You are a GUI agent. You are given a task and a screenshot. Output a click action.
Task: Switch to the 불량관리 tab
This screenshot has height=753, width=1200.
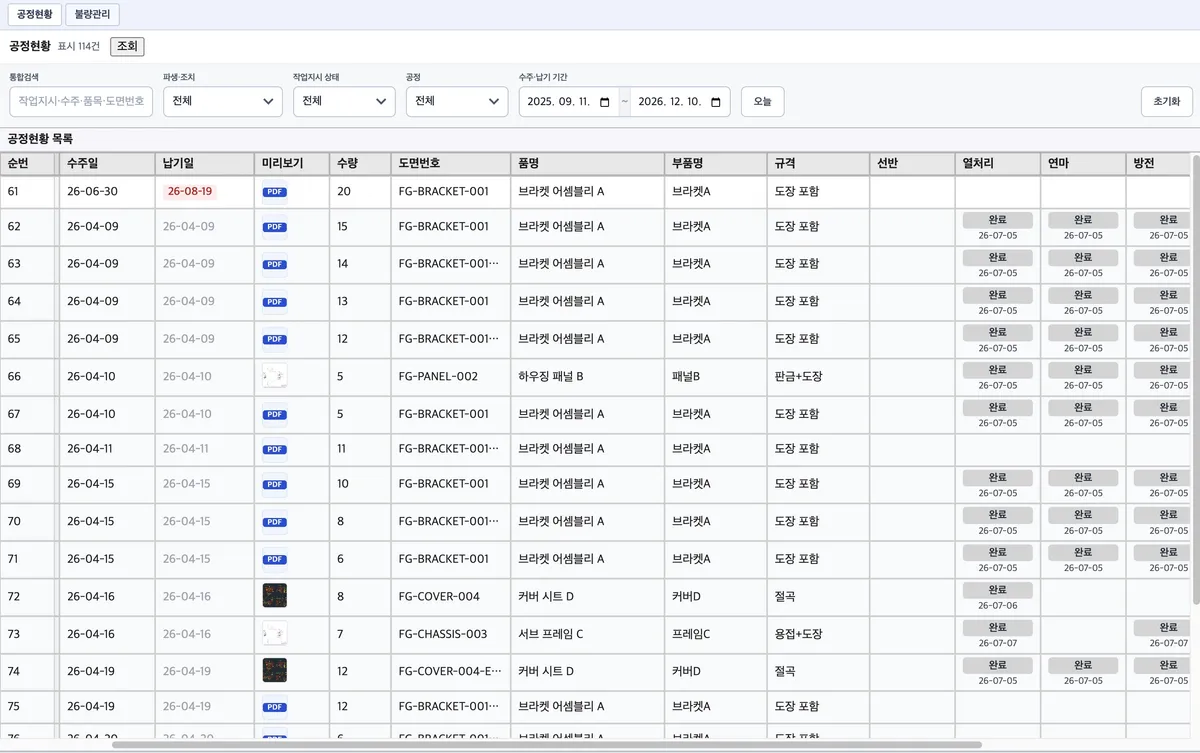click(92, 15)
